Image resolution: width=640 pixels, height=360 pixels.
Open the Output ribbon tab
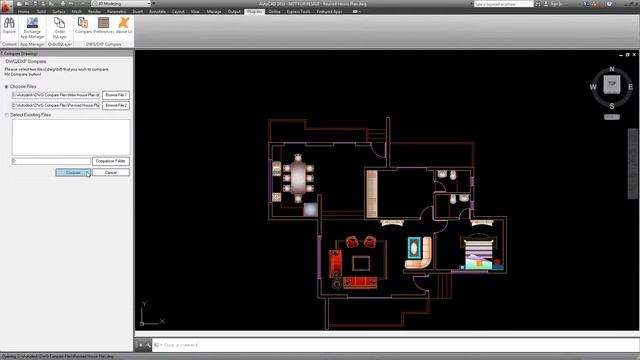[234, 11]
